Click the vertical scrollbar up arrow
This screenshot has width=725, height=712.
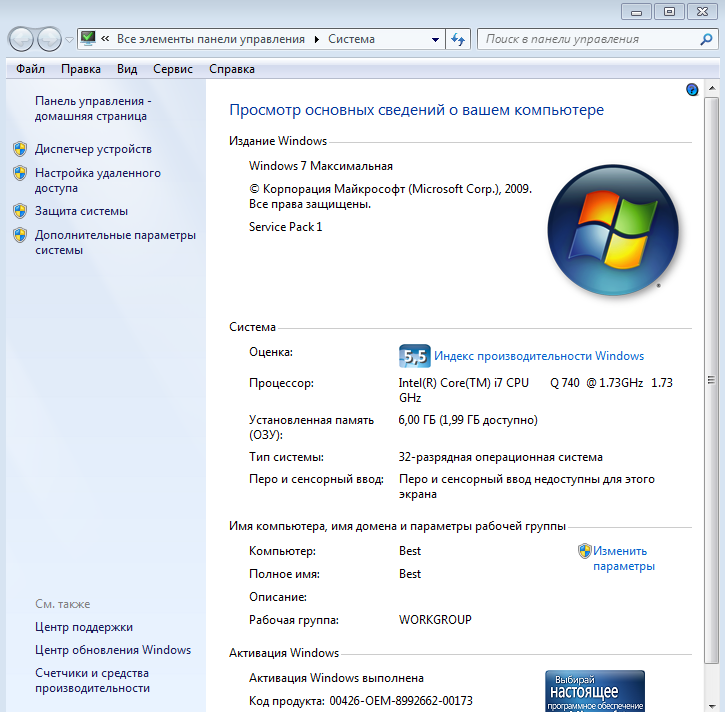[712, 88]
